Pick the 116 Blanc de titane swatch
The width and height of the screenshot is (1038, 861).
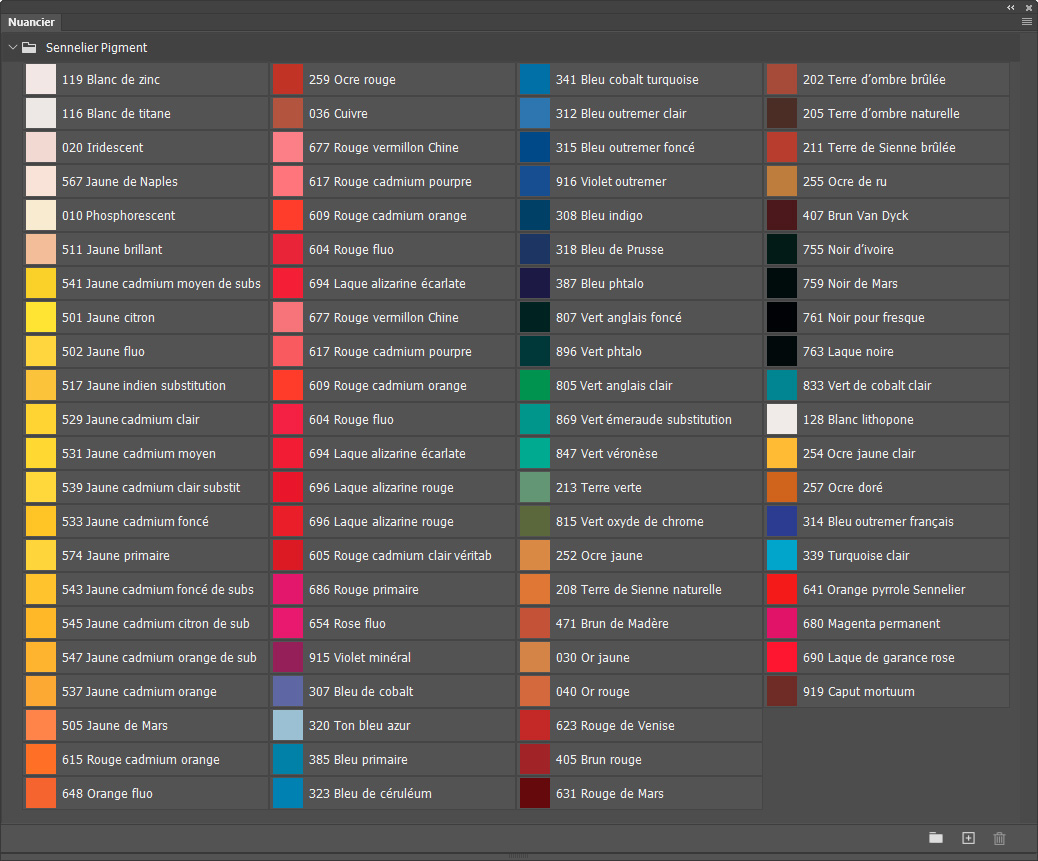point(146,114)
